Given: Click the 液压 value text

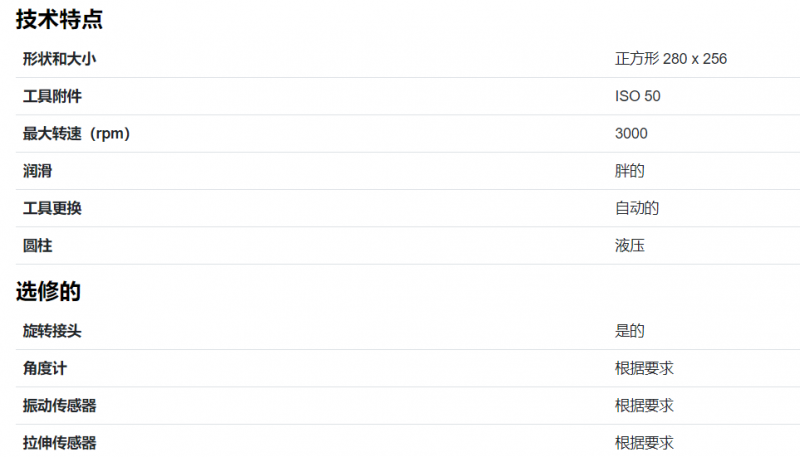Looking at the screenshot, I should [630, 246].
